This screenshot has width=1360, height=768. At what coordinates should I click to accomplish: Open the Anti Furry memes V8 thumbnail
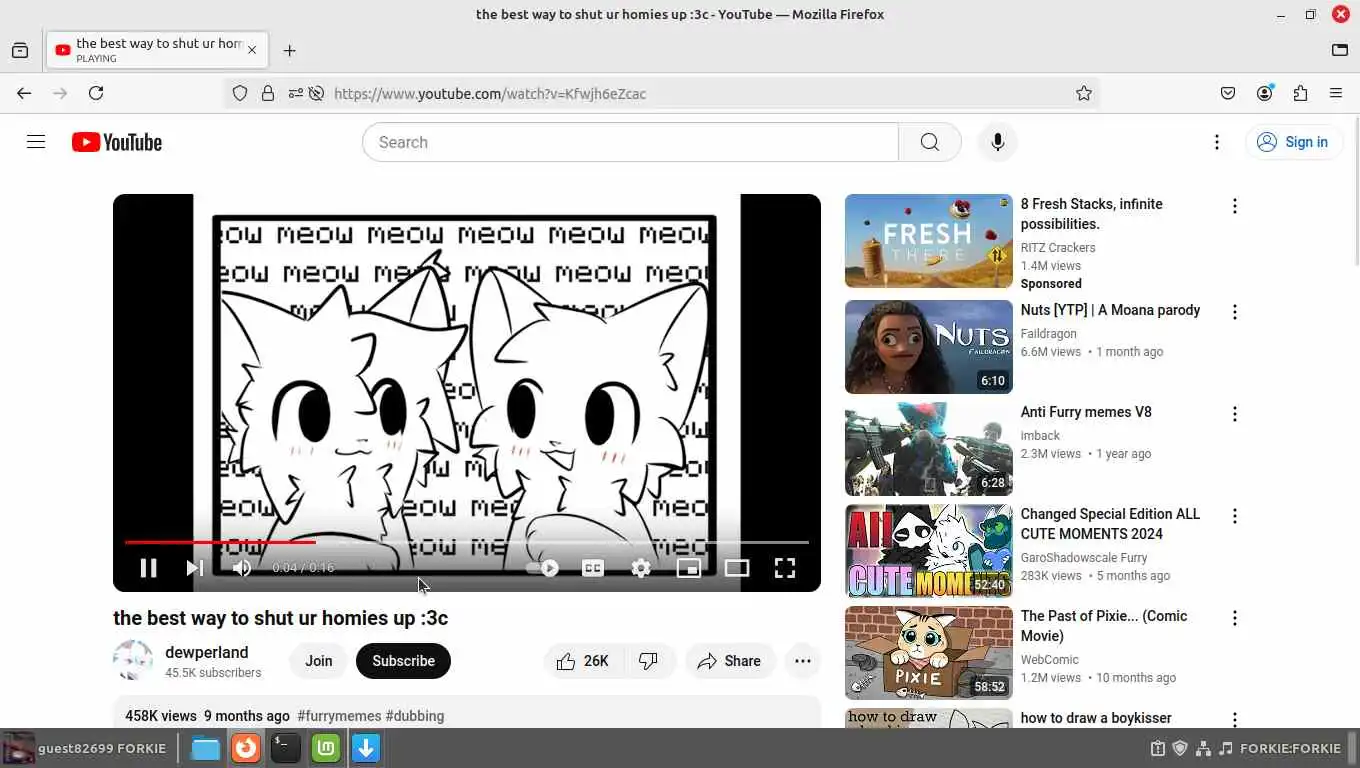click(x=929, y=449)
